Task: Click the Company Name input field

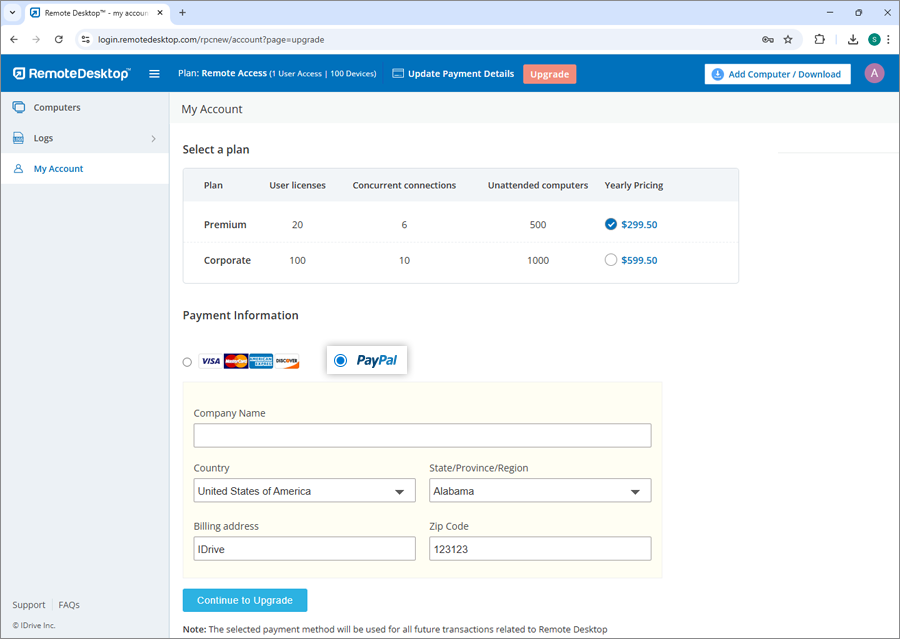Action: (x=422, y=435)
